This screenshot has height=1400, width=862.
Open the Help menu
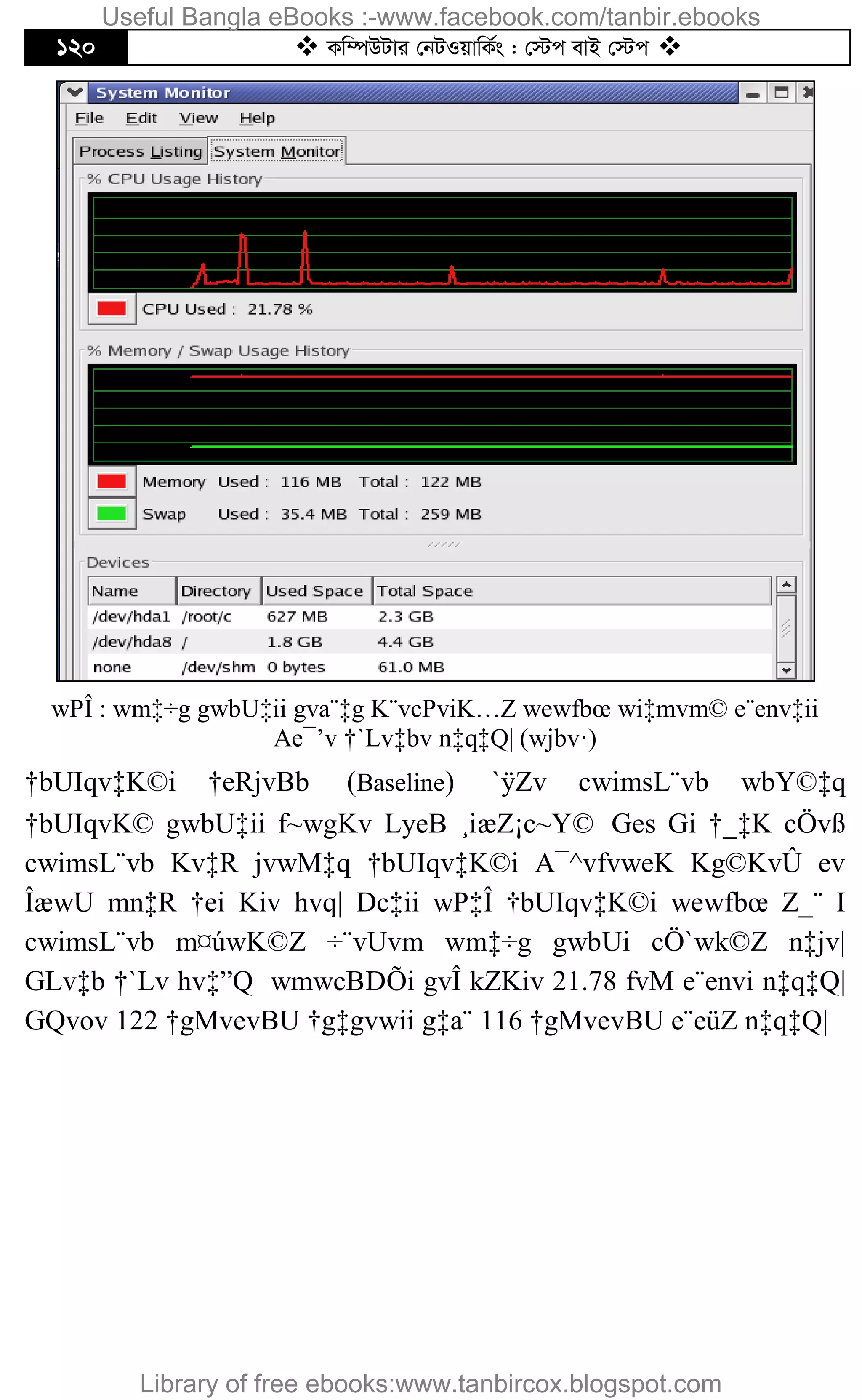[257, 118]
